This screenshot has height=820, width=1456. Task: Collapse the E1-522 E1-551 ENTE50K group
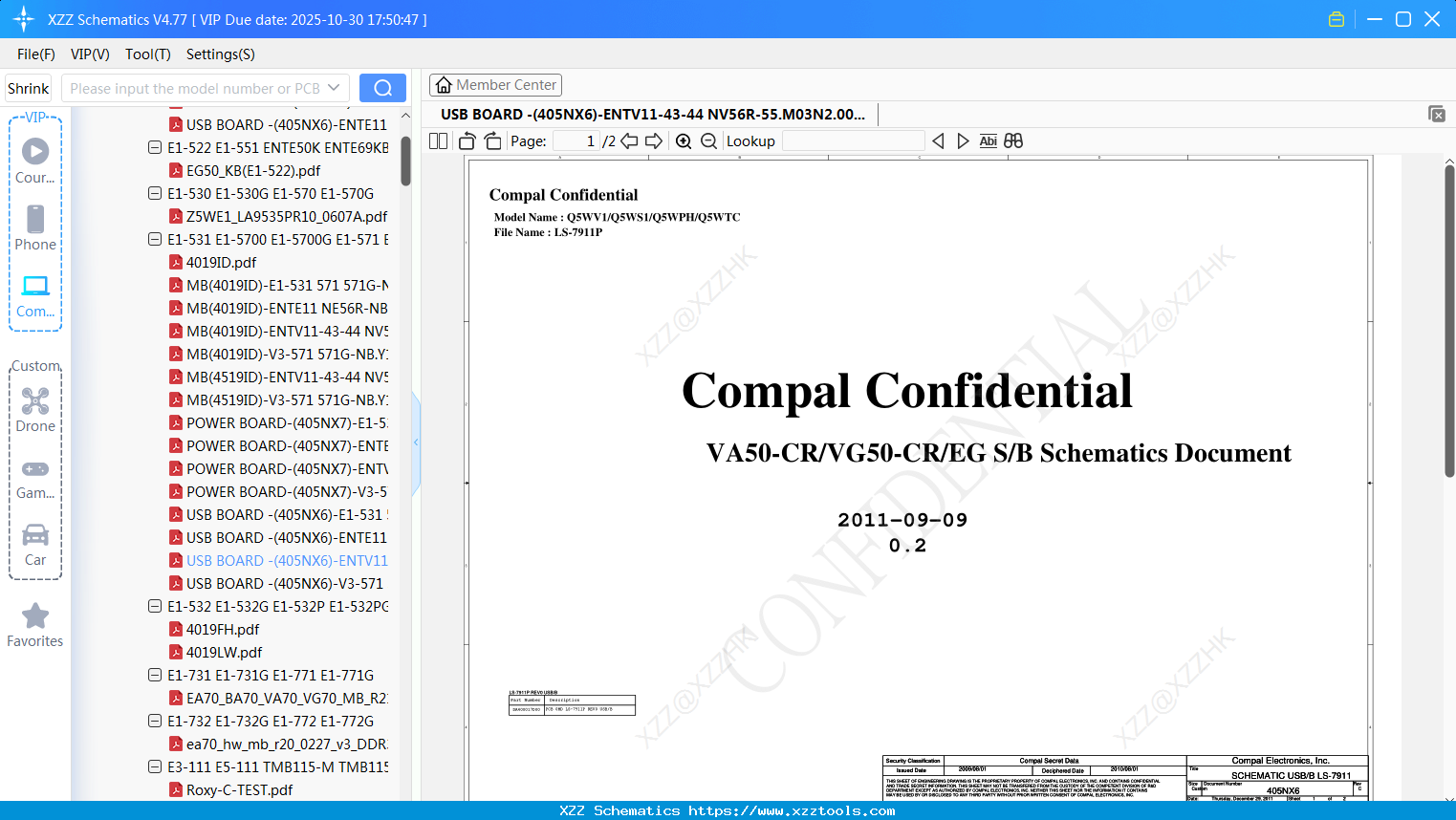tap(155, 147)
